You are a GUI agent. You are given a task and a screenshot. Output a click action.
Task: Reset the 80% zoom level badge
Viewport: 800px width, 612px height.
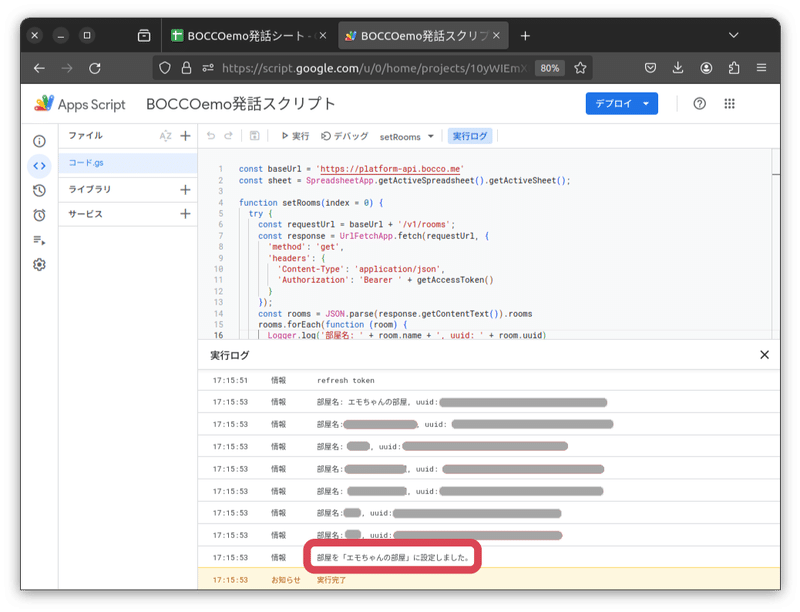pyautogui.click(x=549, y=68)
